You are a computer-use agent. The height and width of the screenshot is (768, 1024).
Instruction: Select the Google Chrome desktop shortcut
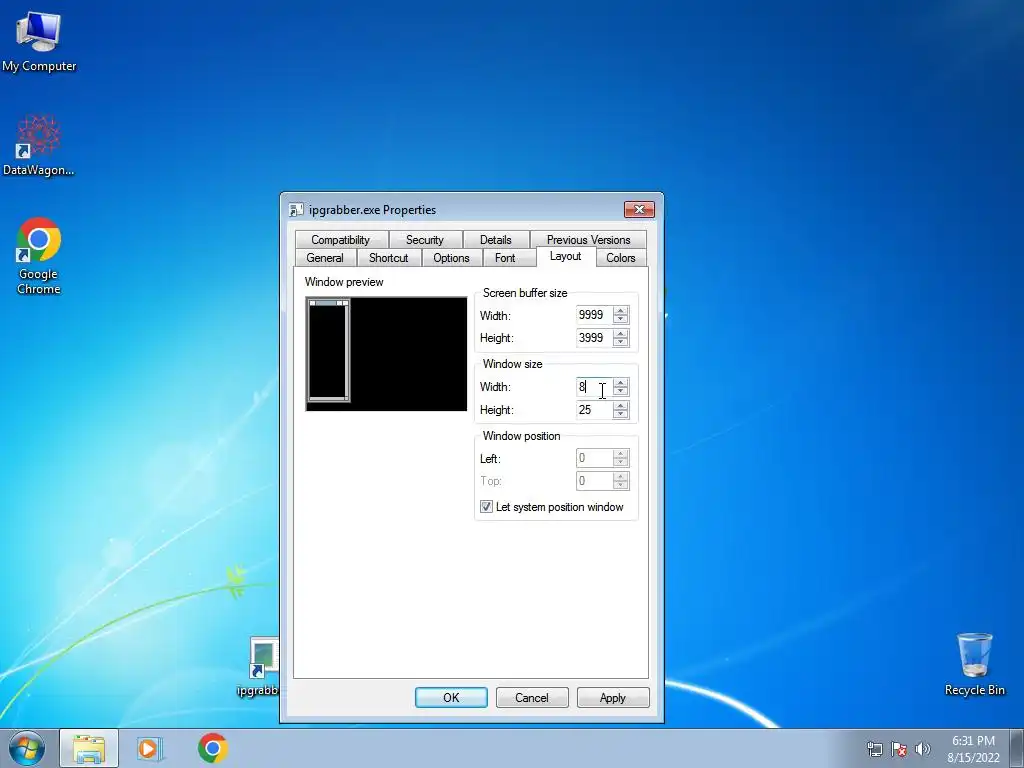39,256
